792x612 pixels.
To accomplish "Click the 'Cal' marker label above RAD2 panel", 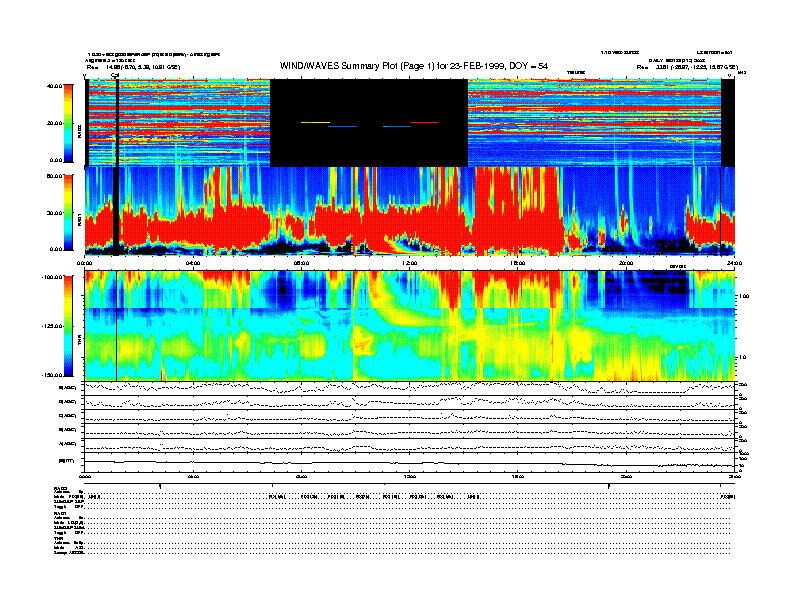I will coord(115,76).
